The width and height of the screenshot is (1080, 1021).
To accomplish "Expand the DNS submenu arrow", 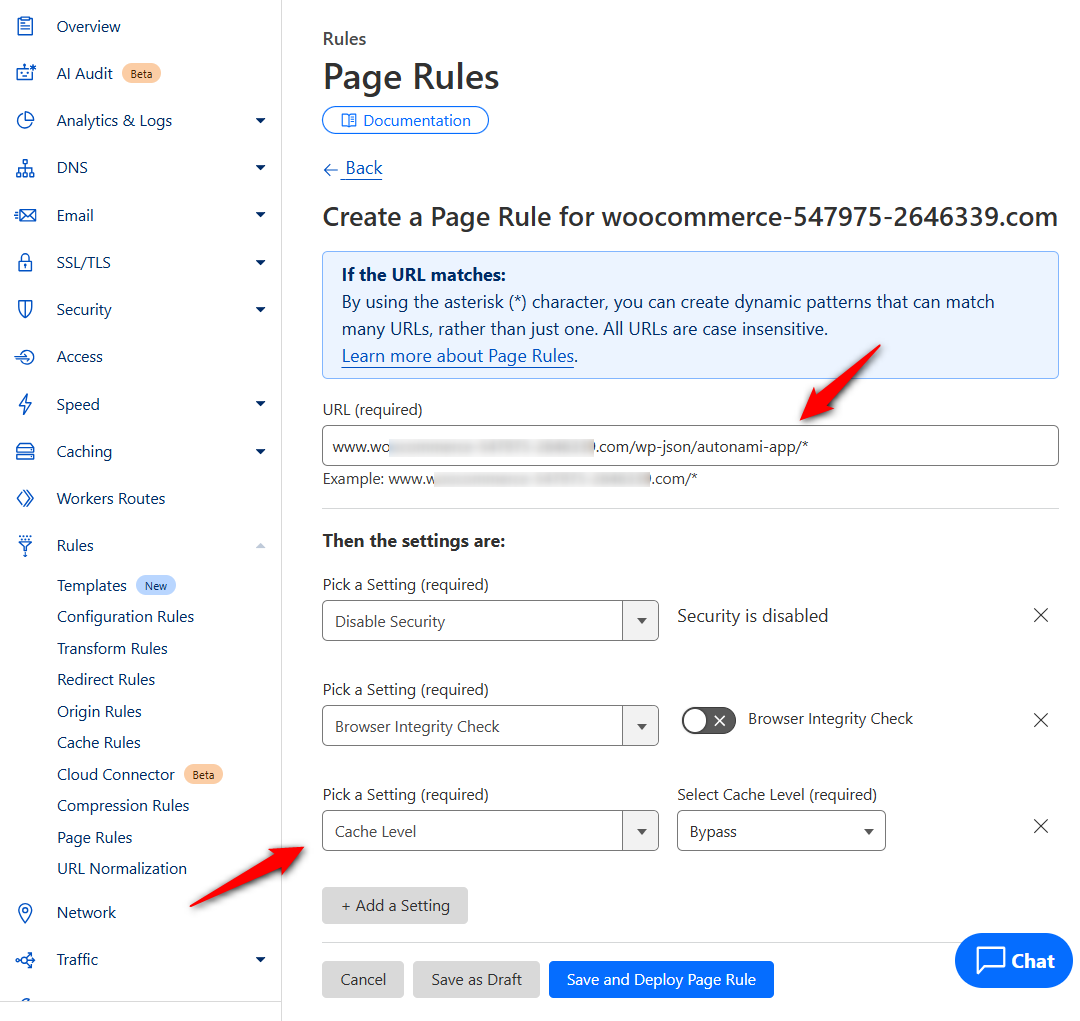I will (260, 167).
